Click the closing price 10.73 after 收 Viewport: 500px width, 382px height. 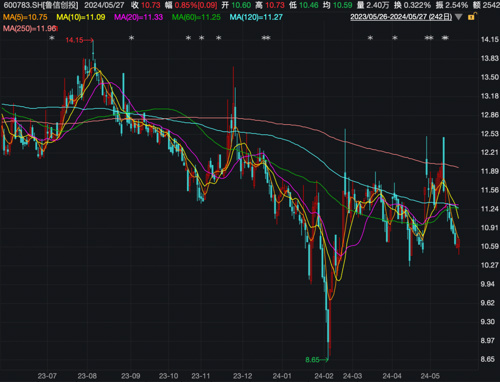[151, 5]
